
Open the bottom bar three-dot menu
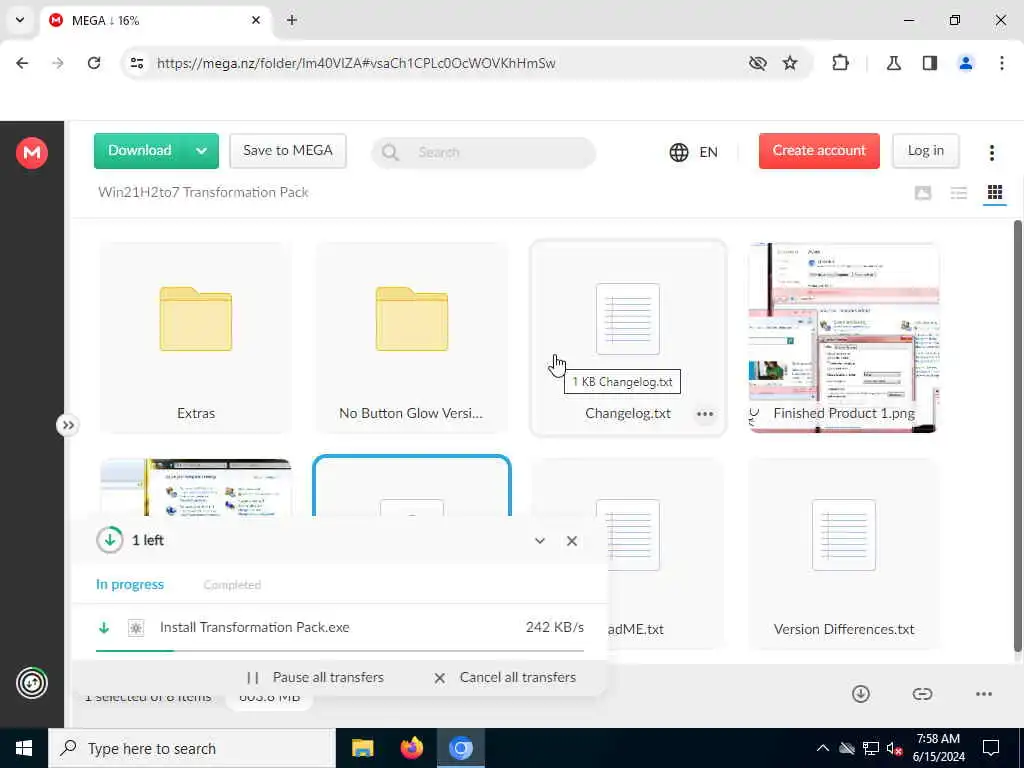point(984,694)
